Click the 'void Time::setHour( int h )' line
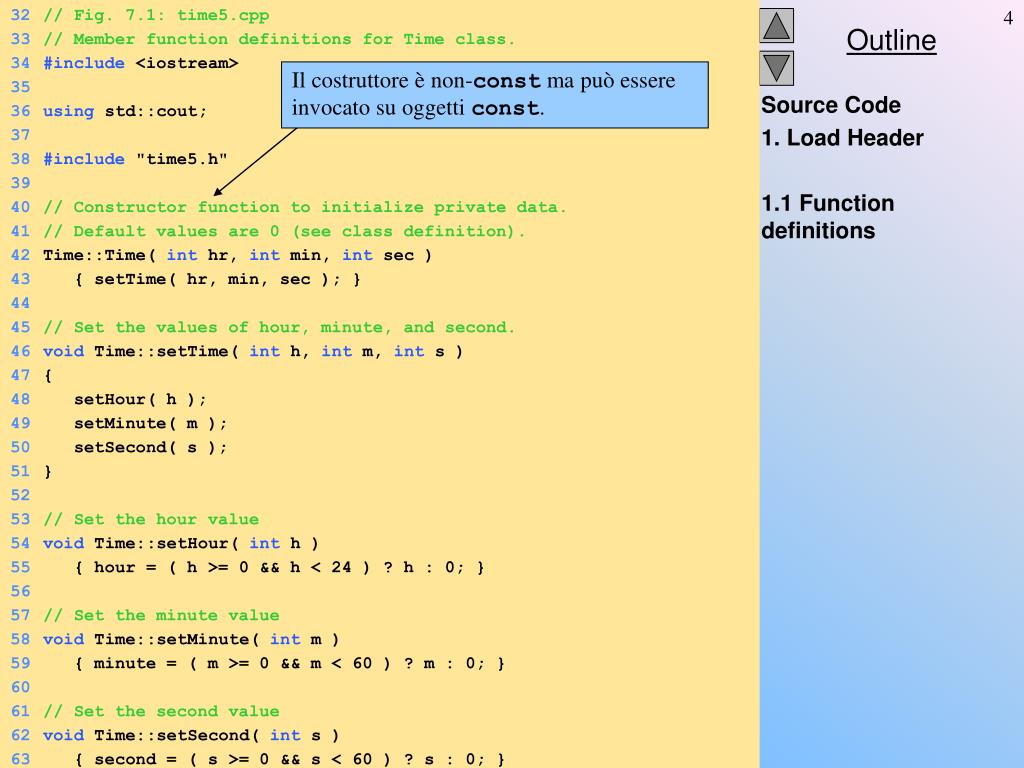The height and width of the screenshot is (768, 1024). click(181, 543)
